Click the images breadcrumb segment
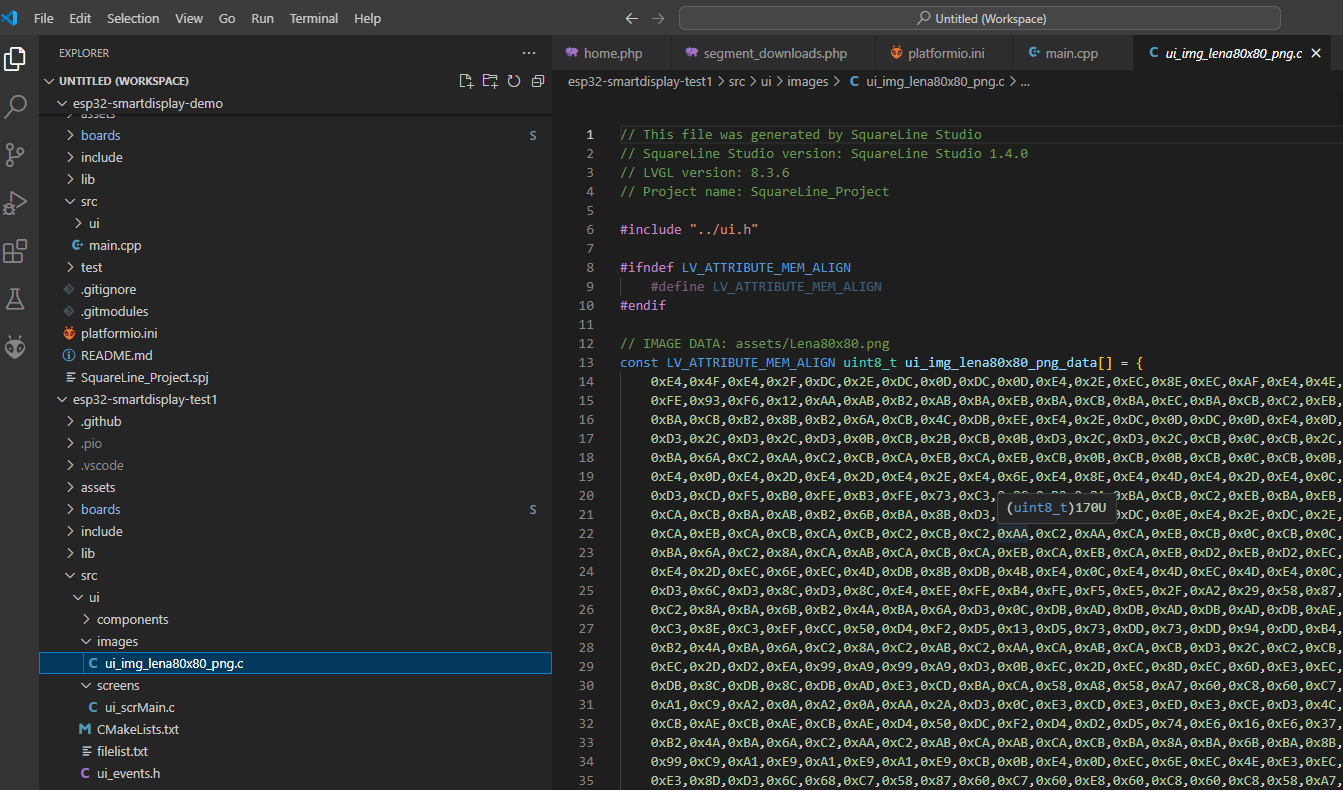Screen dimensions: 1343x790 (x=806, y=82)
